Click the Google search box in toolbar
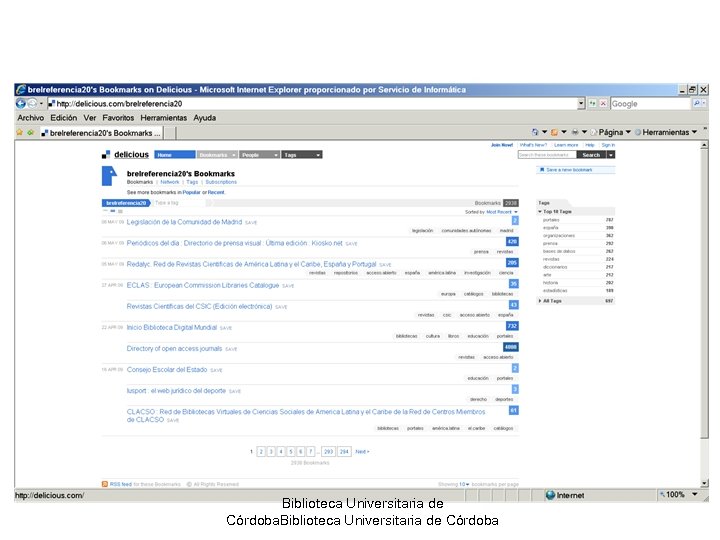This screenshot has width=720, height=540. click(651, 104)
